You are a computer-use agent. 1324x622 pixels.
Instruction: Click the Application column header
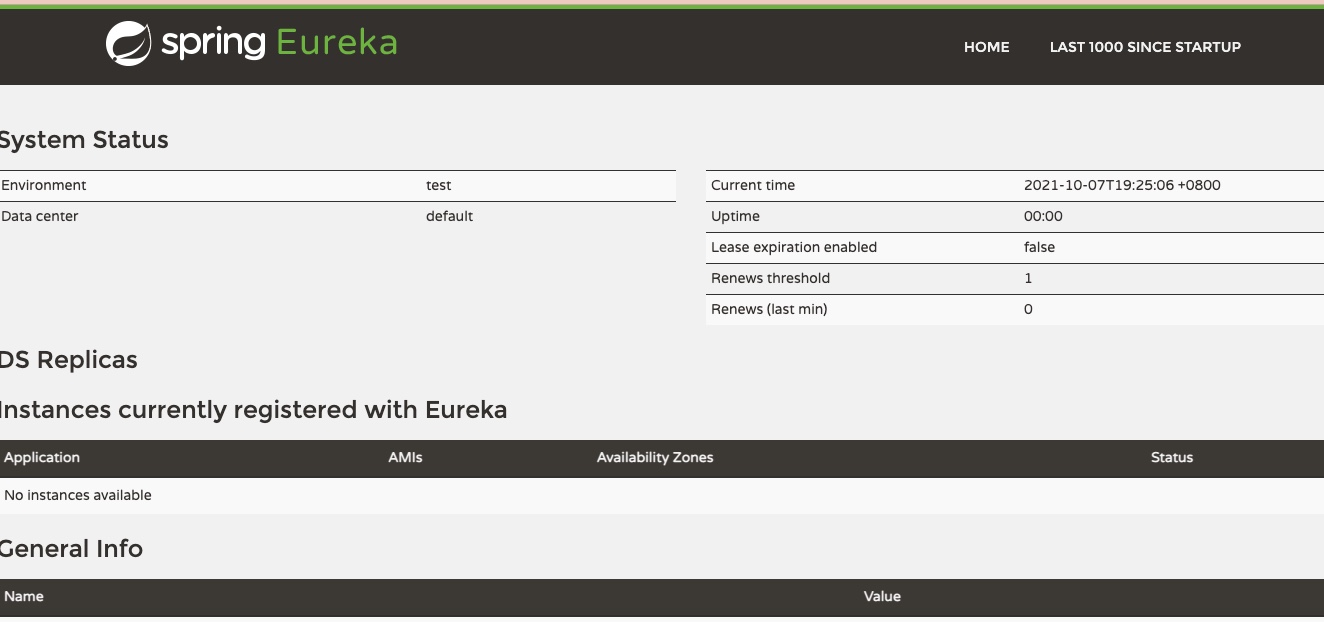42,457
